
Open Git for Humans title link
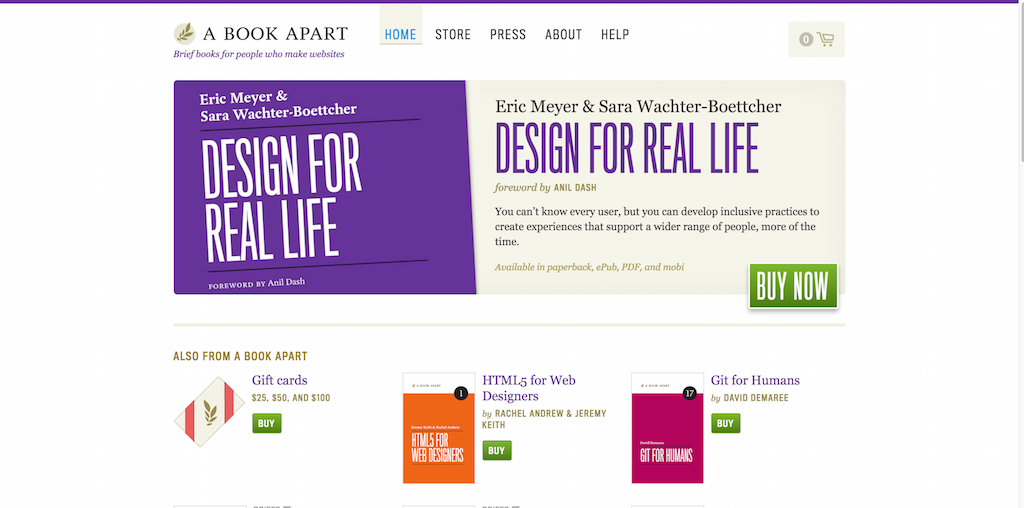[755, 380]
